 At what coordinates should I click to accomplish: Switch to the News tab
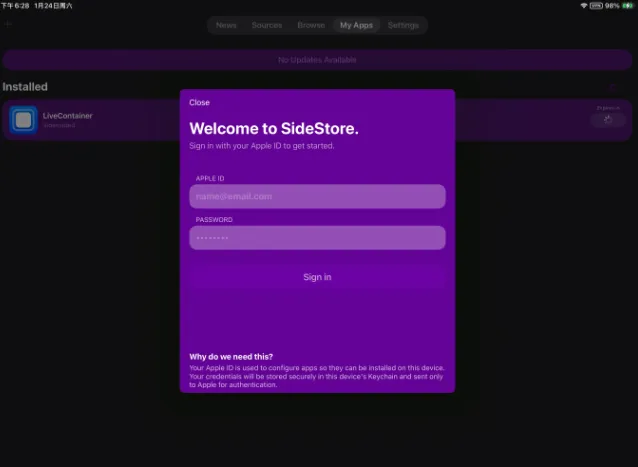226,25
